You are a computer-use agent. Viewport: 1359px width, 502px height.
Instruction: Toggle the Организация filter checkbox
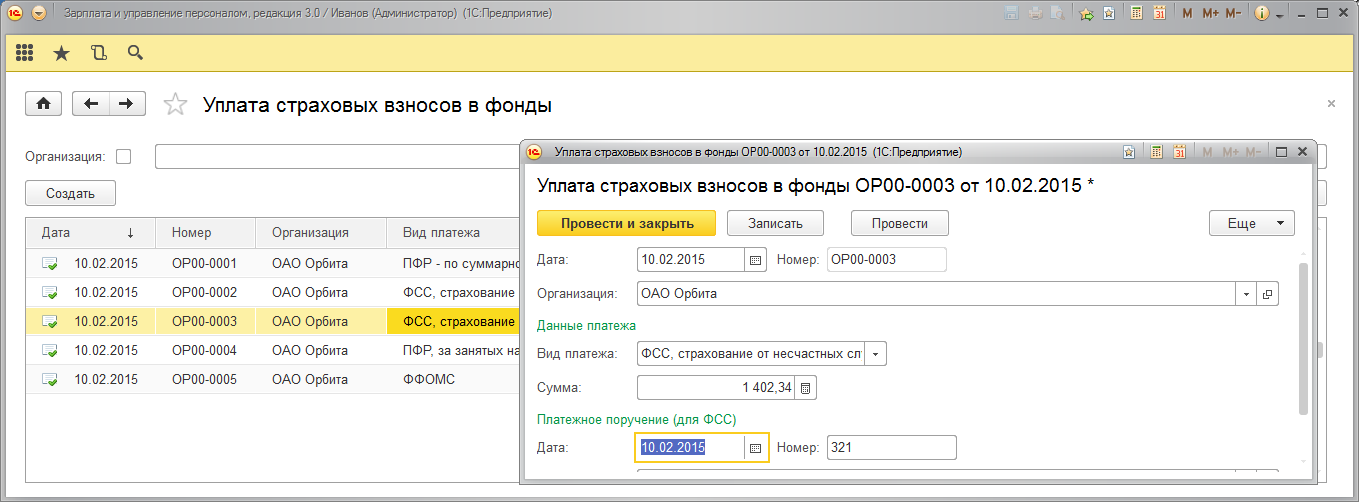pos(124,156)
